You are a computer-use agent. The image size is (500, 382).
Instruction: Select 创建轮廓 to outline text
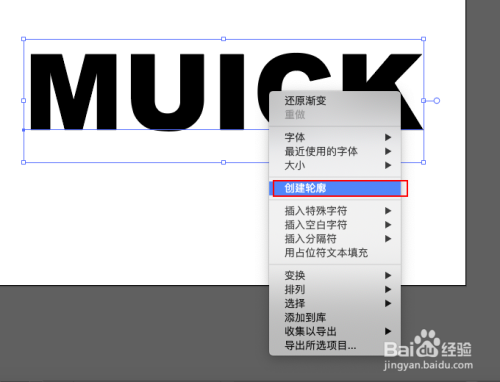335,188
